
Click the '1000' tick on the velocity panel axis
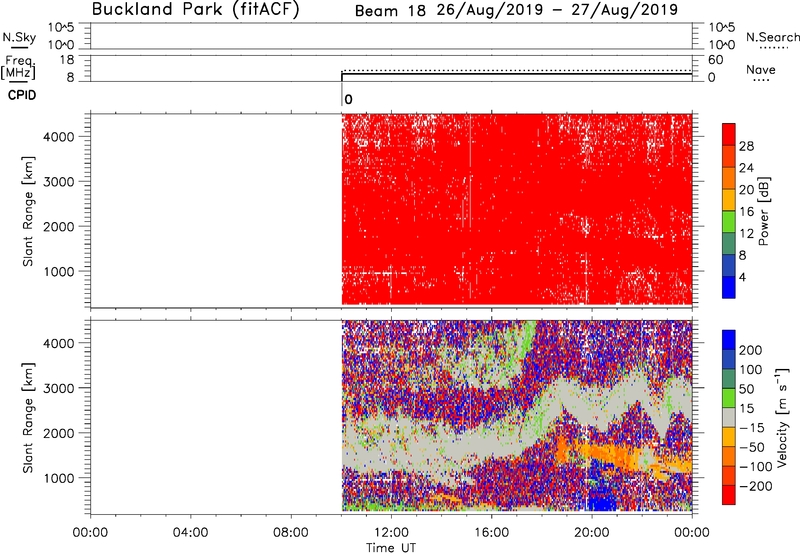tap(59, 478)
